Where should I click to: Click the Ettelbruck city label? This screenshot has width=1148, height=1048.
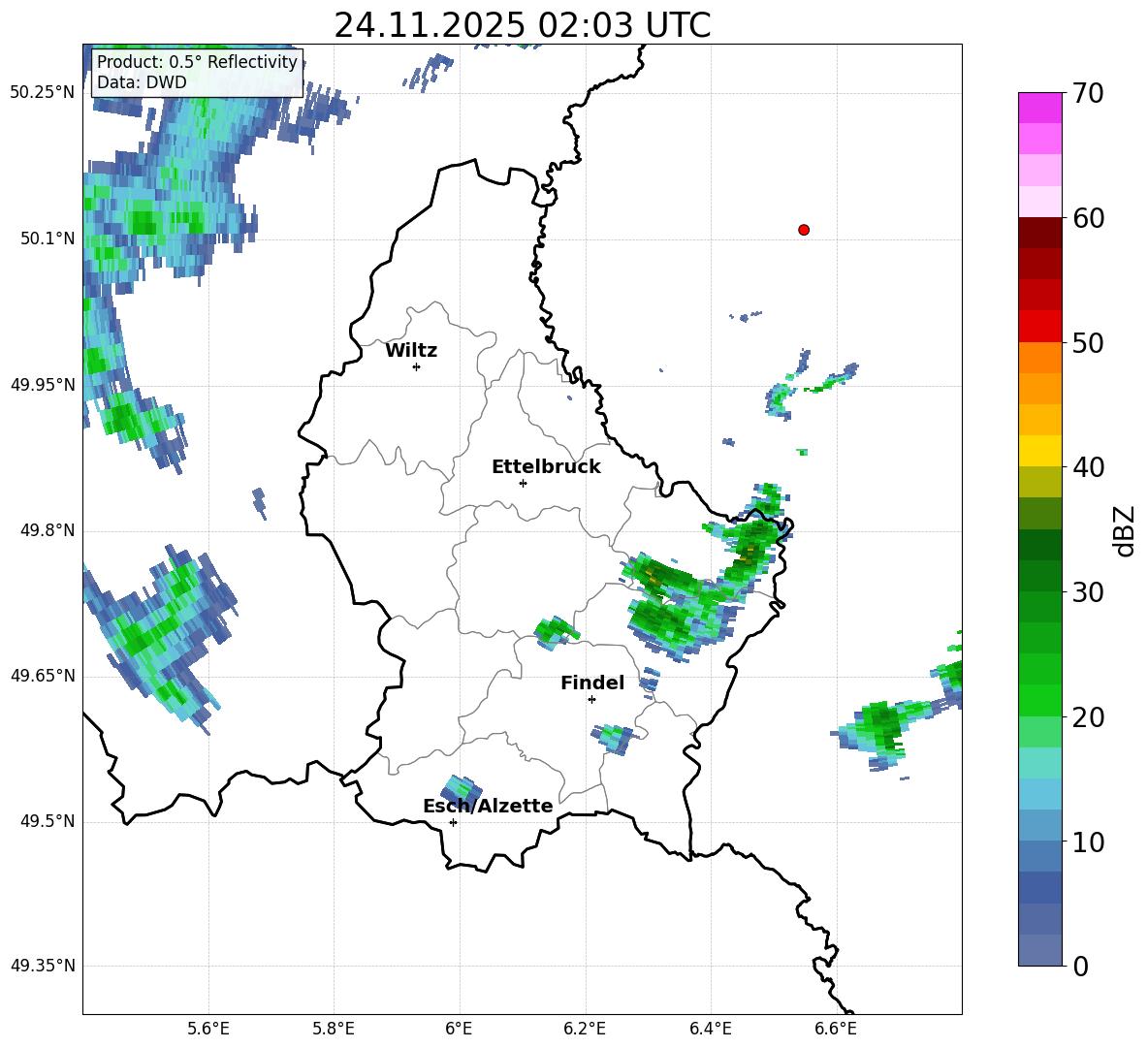pos(546,467)
